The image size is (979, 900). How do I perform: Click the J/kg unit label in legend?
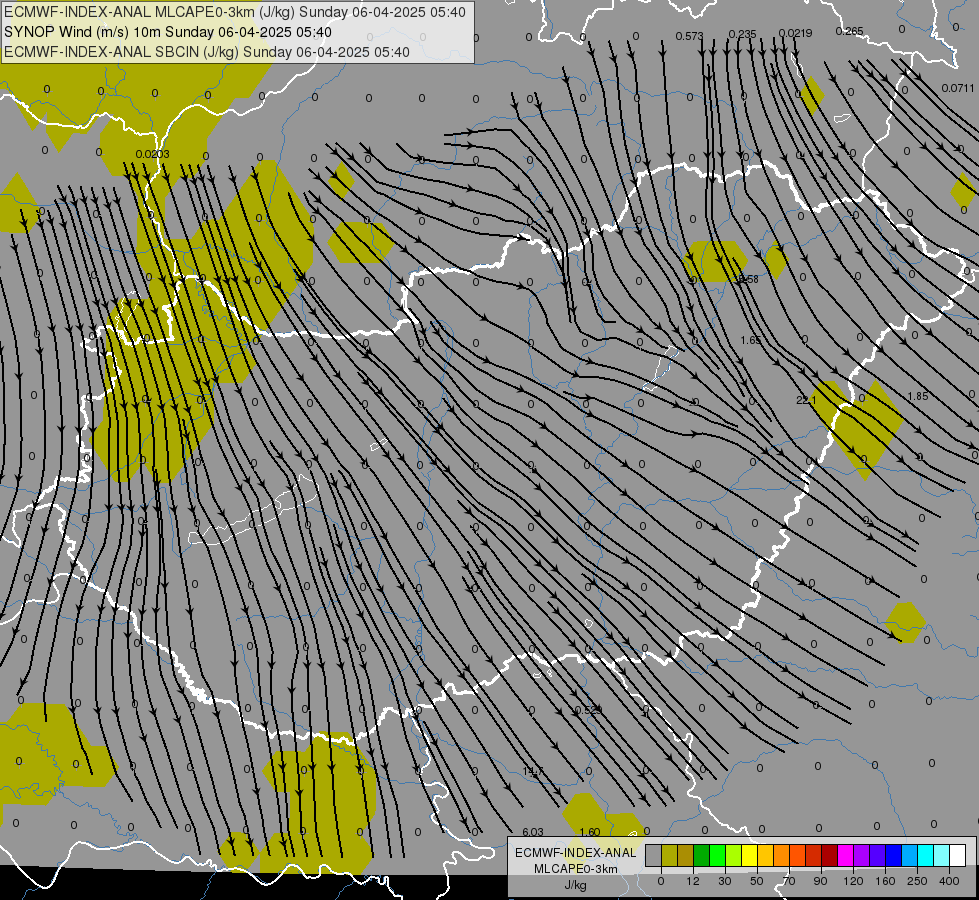pyautogui.click(x=576, y=885)
